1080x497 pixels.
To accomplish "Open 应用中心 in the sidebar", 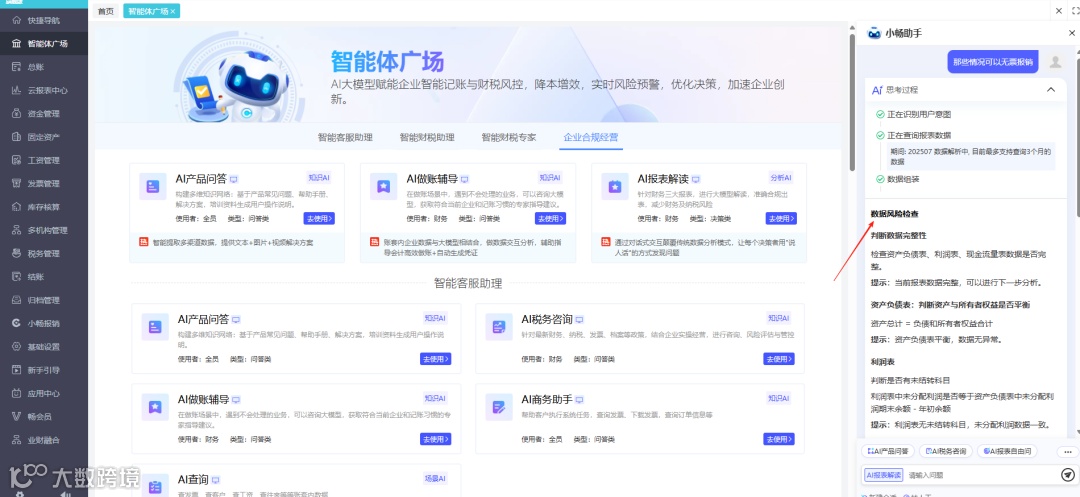I will click(43, 394).
